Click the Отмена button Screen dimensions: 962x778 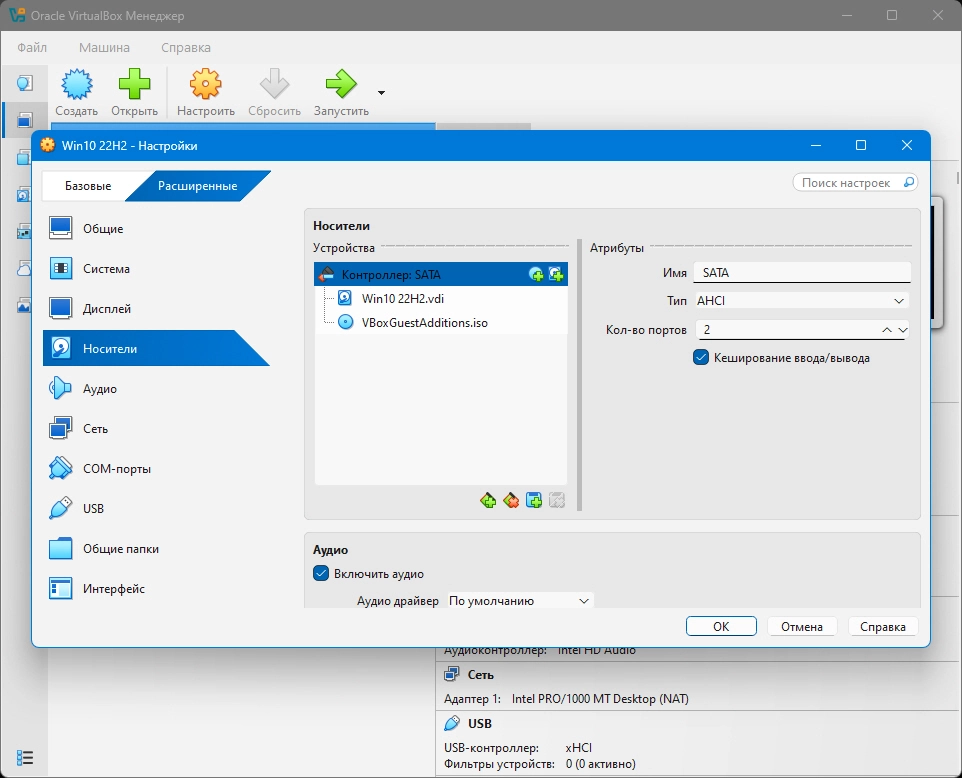(802, 626)
